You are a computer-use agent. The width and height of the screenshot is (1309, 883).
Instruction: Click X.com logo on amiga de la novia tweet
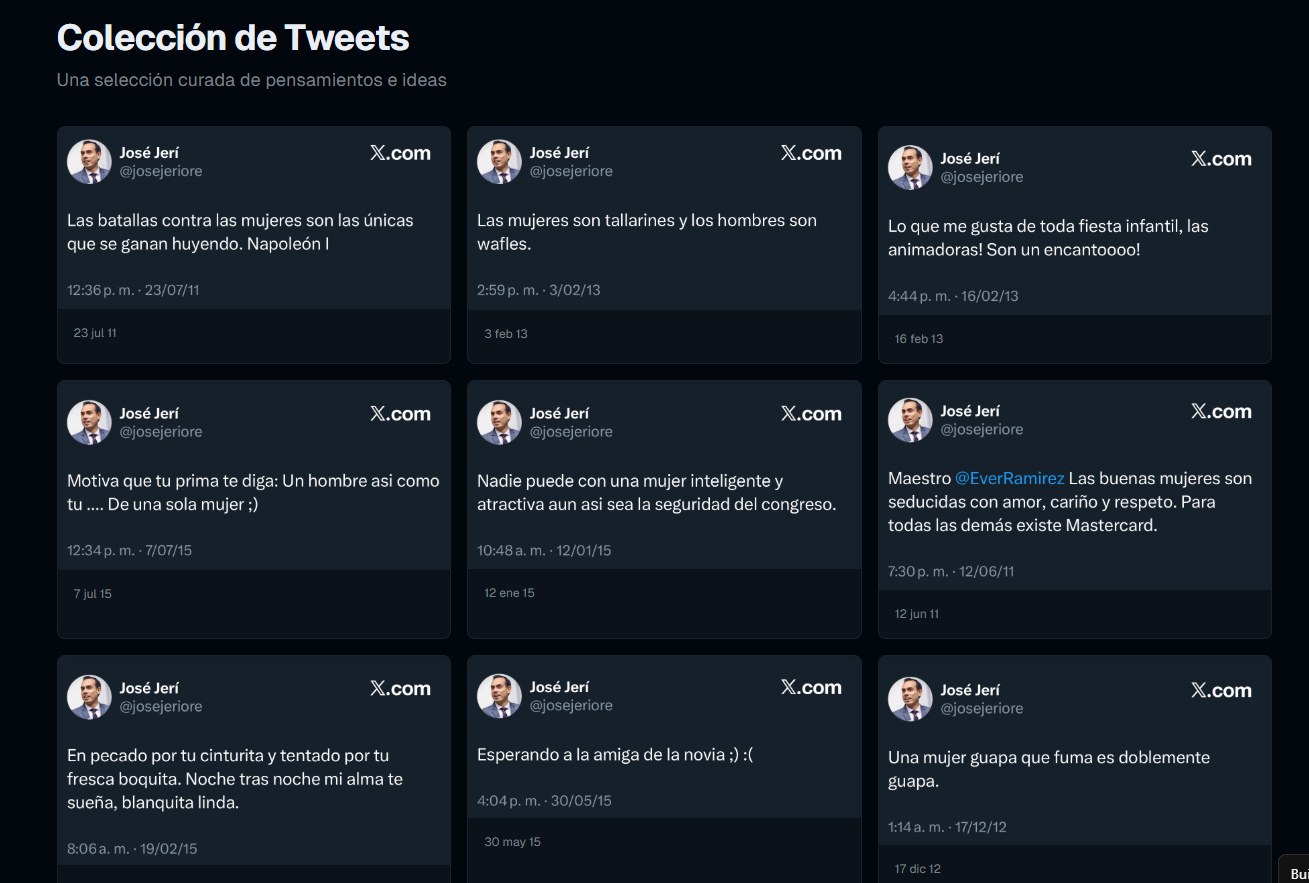[x=811, y=688]
